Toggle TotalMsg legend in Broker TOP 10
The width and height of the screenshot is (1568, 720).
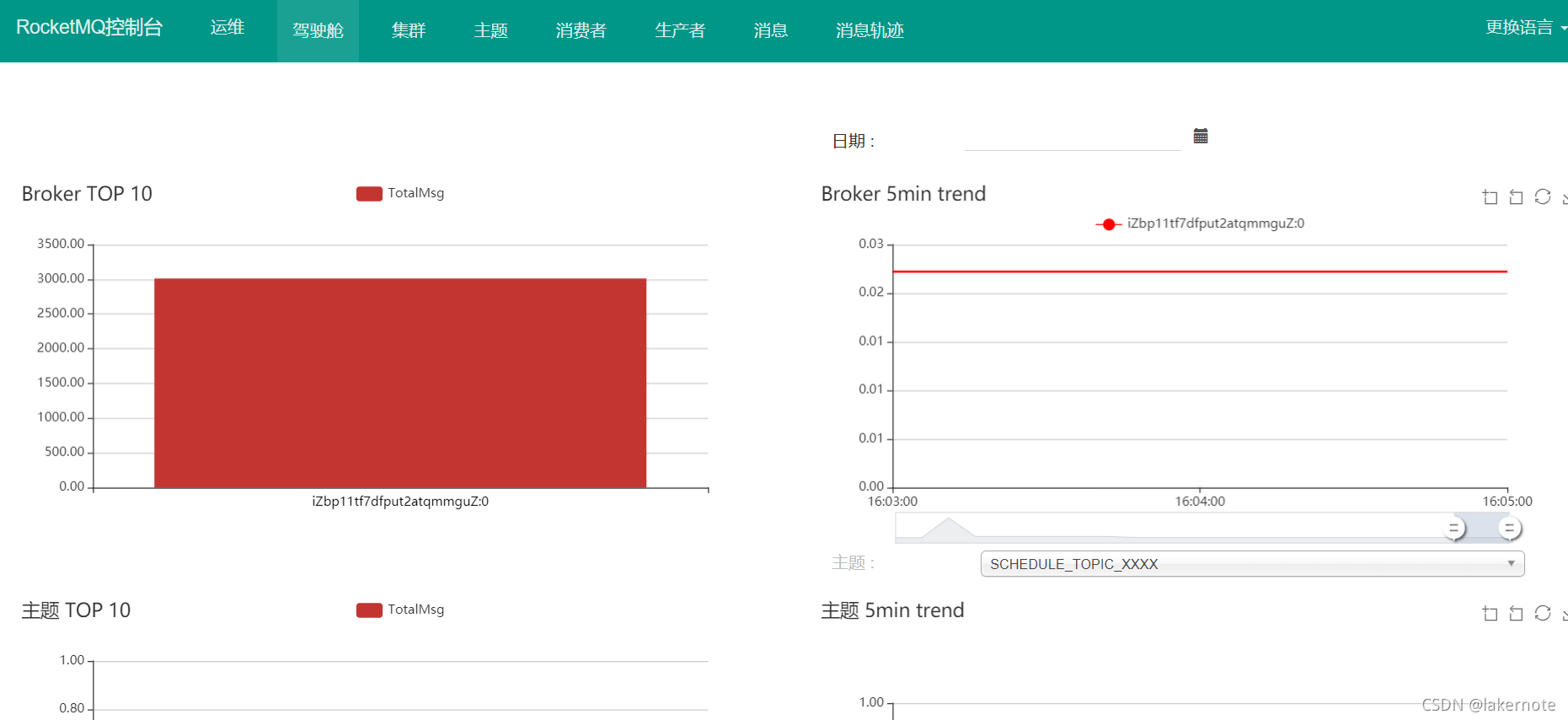400,193
